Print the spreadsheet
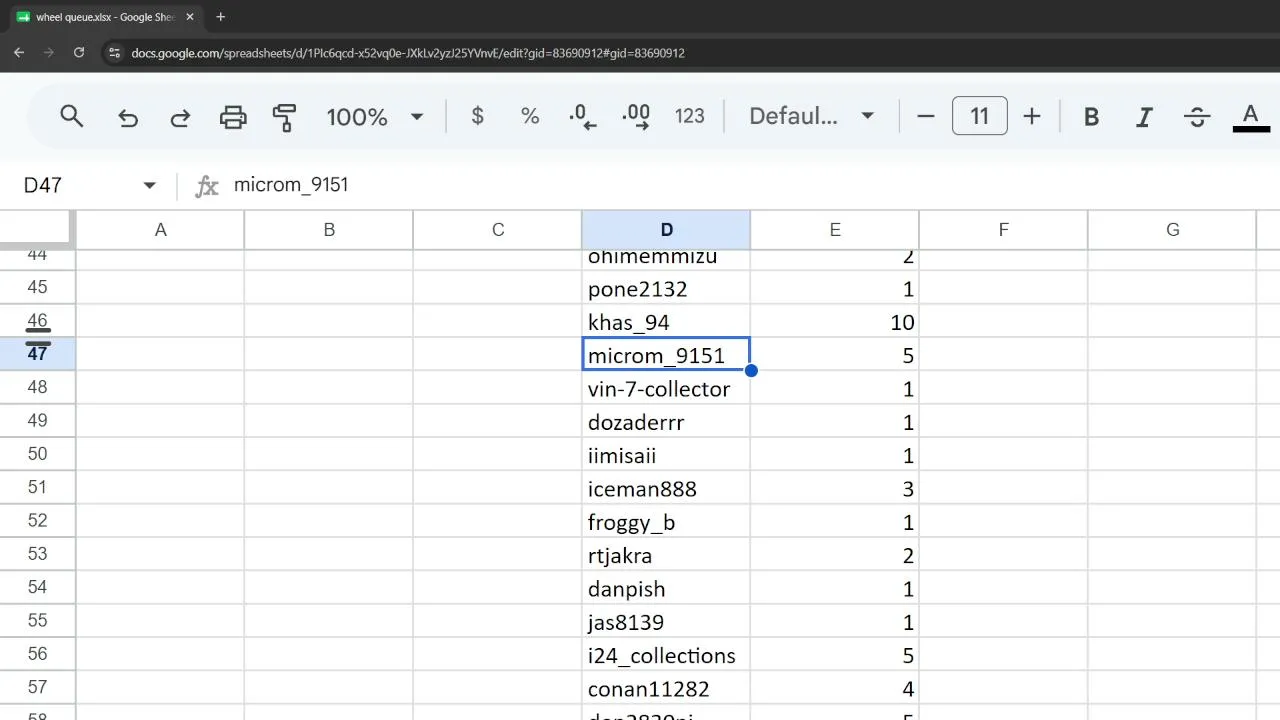This screenshot has height=720, width=1280. [233, 117]
